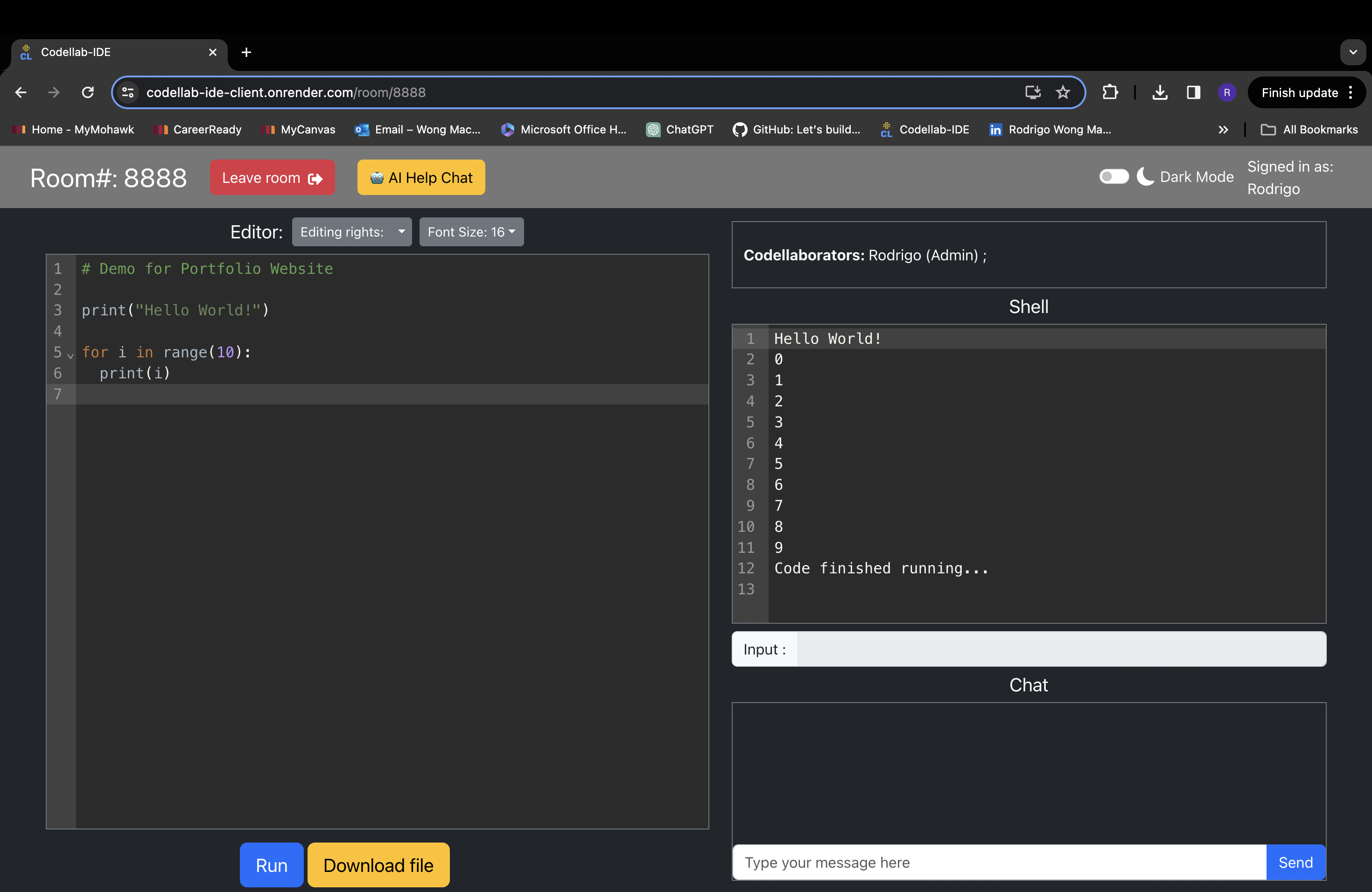Image resolution: width=1372 pixels, height=892 pixels.
Task: Expand the hidden bookmarks overflow chevron
Action: pyautogui.click(x=1223, y=130)
